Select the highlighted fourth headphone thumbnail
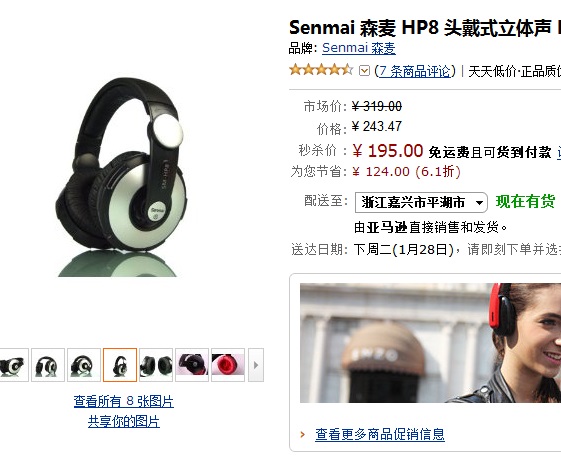The width and height of the screenshot is (561, 459). [x=120, y=365]
